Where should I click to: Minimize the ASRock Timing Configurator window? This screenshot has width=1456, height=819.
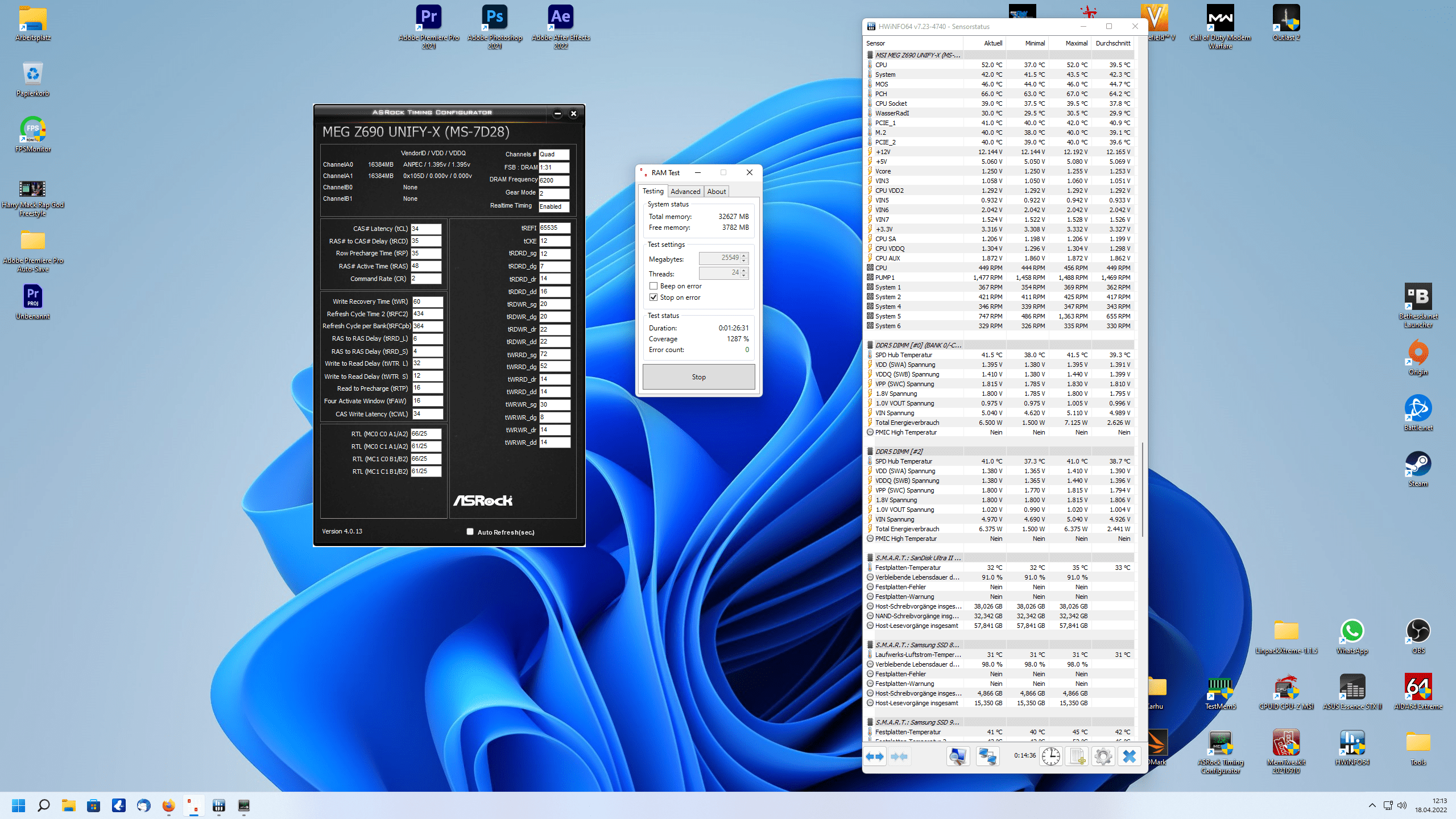(x=557, y=113)
